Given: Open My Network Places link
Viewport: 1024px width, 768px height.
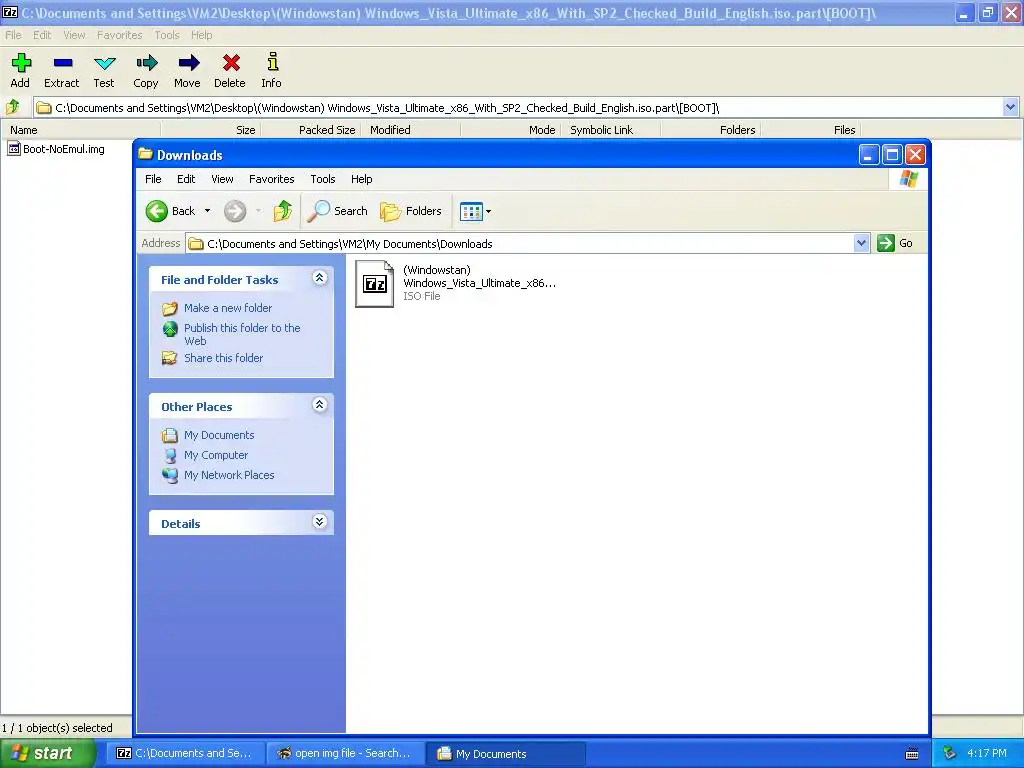Looking at the screenshot, I should click(229, 475).
